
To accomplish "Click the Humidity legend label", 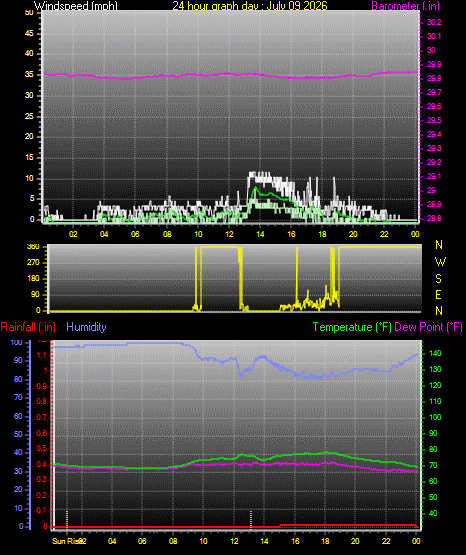I will (x=86, y=327).
